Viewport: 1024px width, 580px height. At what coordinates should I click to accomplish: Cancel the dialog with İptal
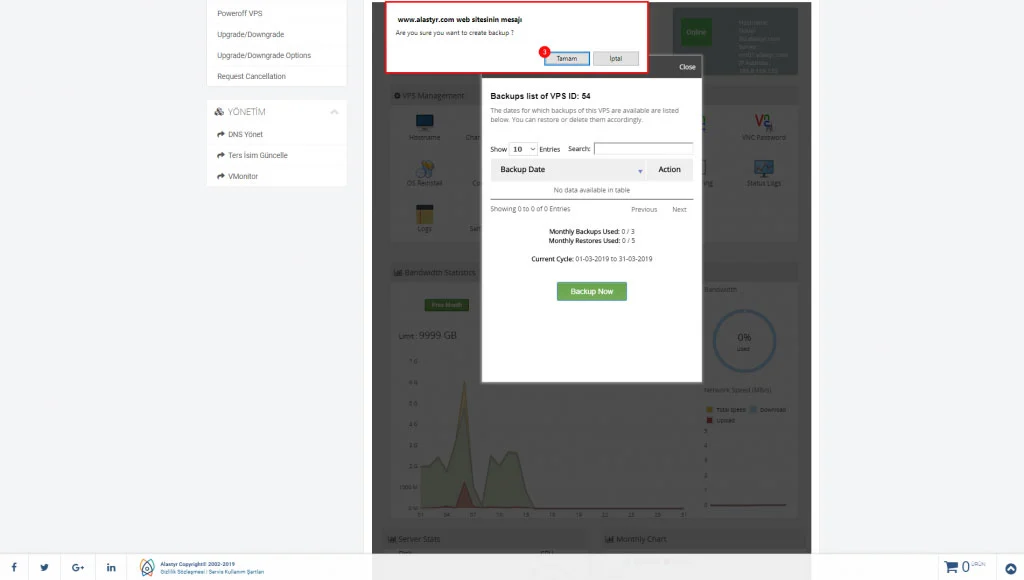(x=615, y=59)
